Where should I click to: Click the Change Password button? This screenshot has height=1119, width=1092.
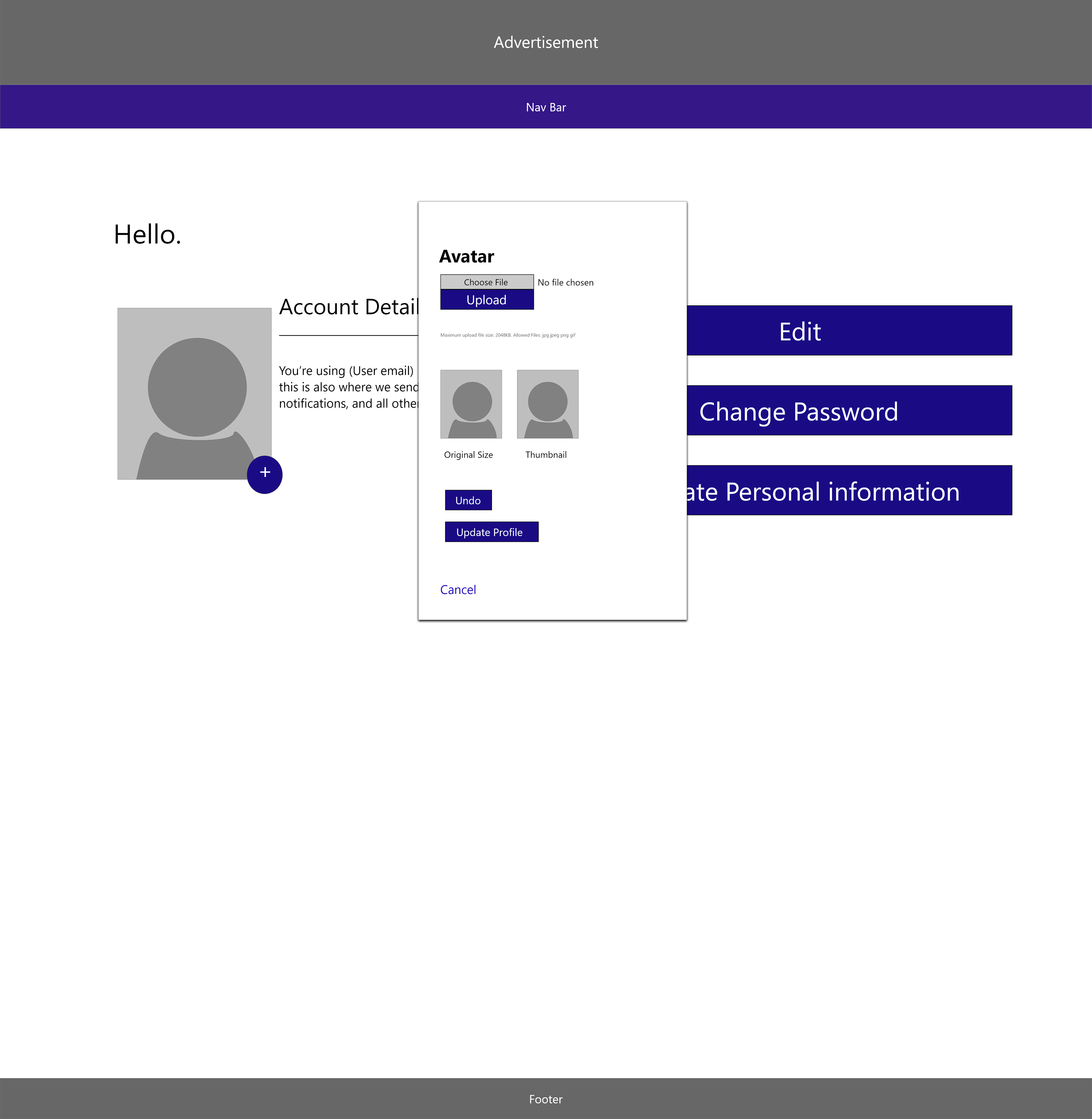[x=849, y=411]
